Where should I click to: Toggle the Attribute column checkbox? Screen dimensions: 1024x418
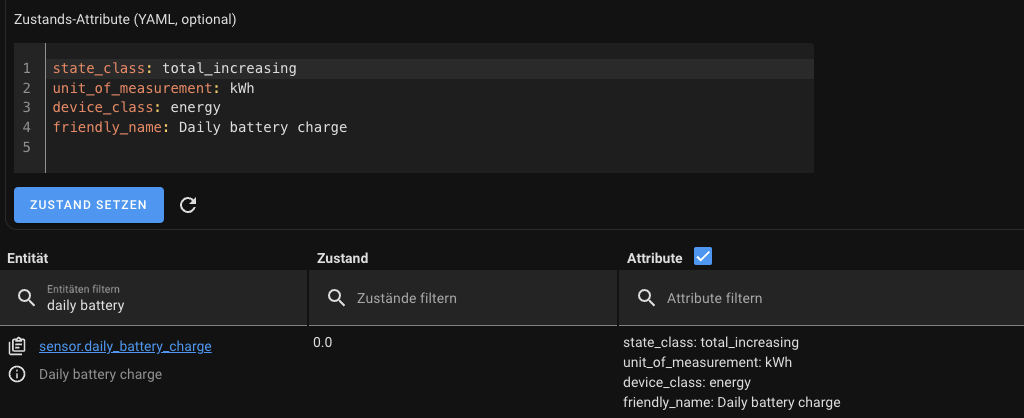pos(703,257)
